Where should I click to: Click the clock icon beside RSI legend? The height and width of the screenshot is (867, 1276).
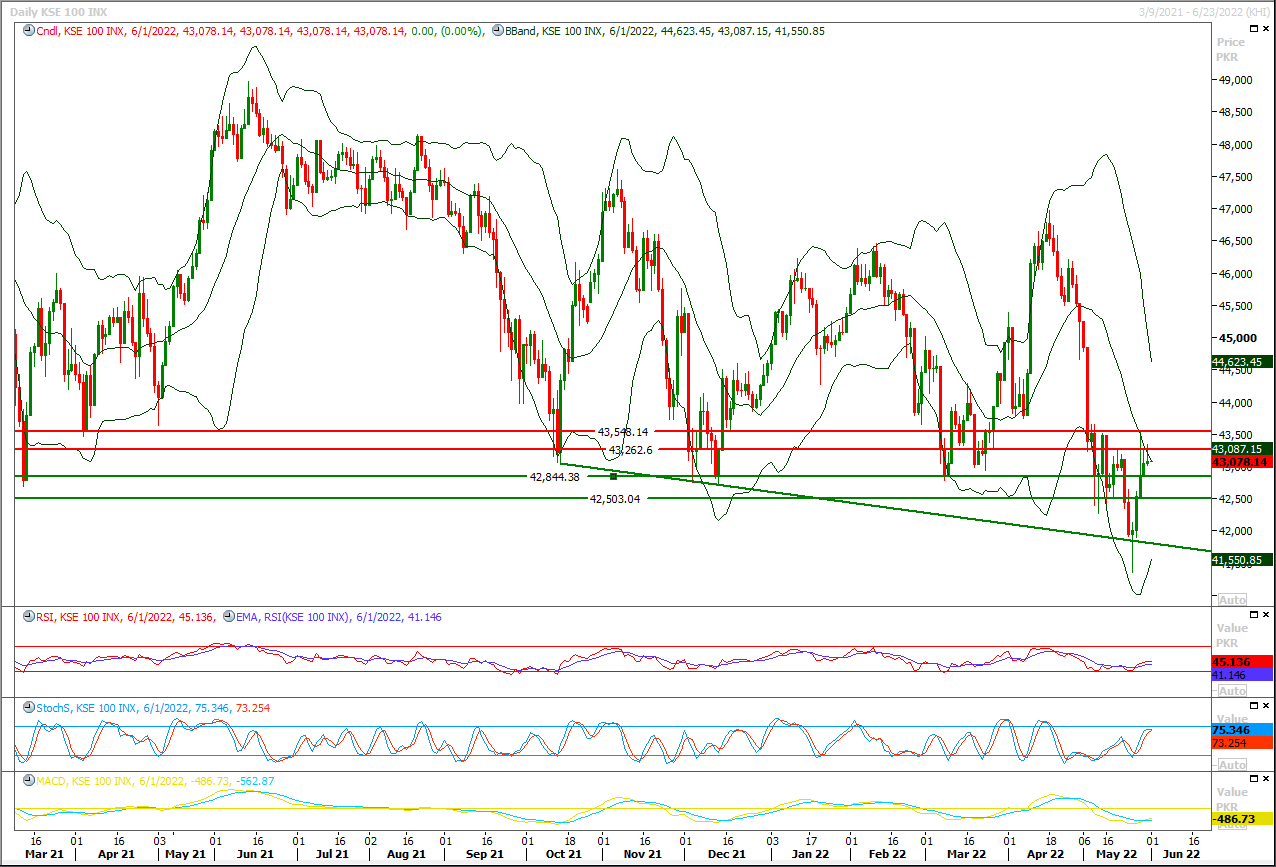coord(27,617)
